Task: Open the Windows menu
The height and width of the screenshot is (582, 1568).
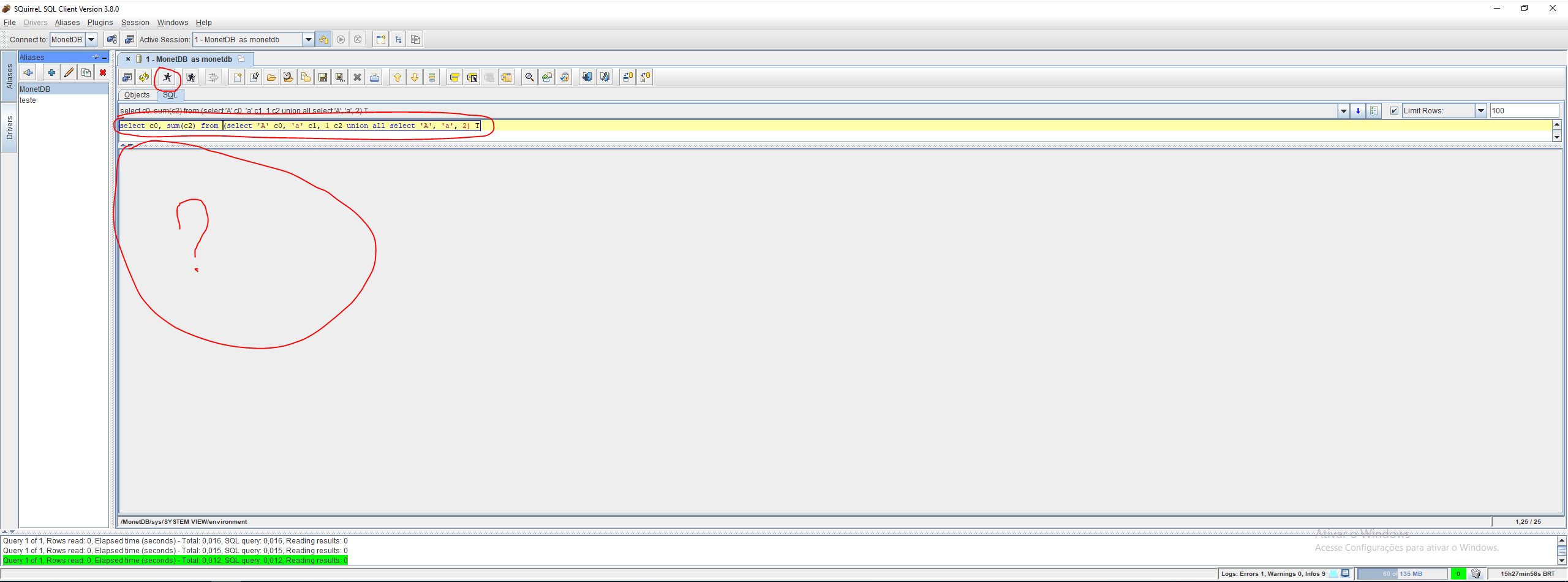Action: pos(173,23)
